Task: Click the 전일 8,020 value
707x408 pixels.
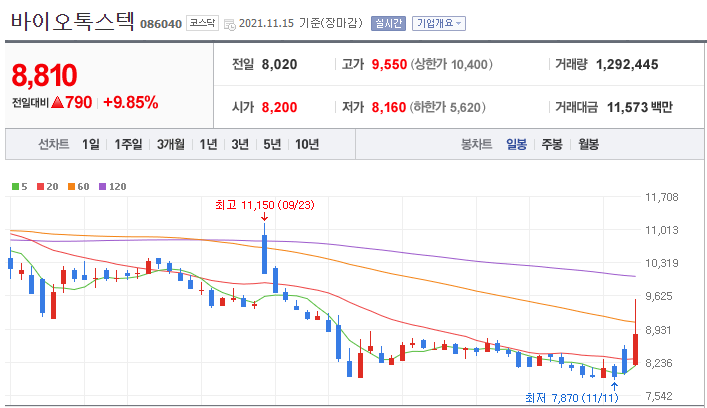Action: click(x=280, y=64)
